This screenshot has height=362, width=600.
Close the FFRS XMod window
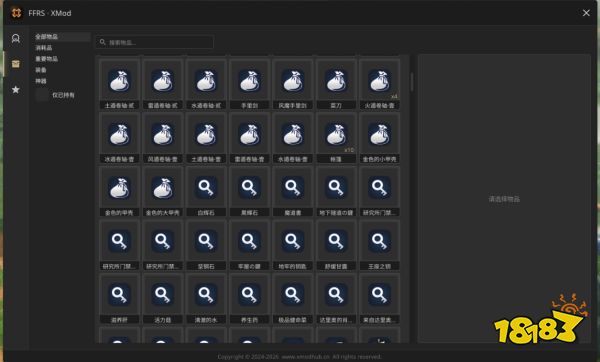(586, 13)
